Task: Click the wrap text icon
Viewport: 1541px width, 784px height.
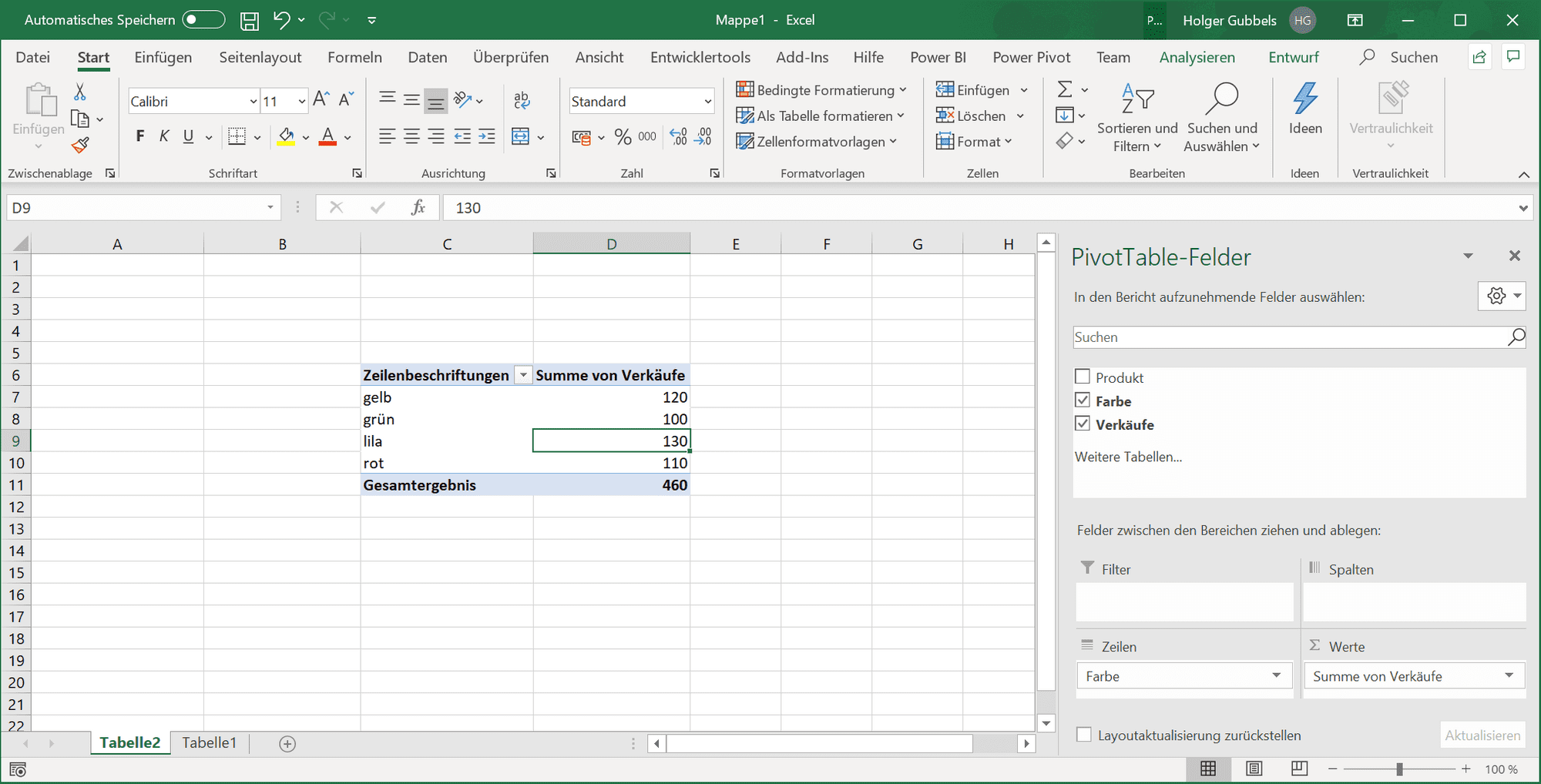Action: coord(522,100)
